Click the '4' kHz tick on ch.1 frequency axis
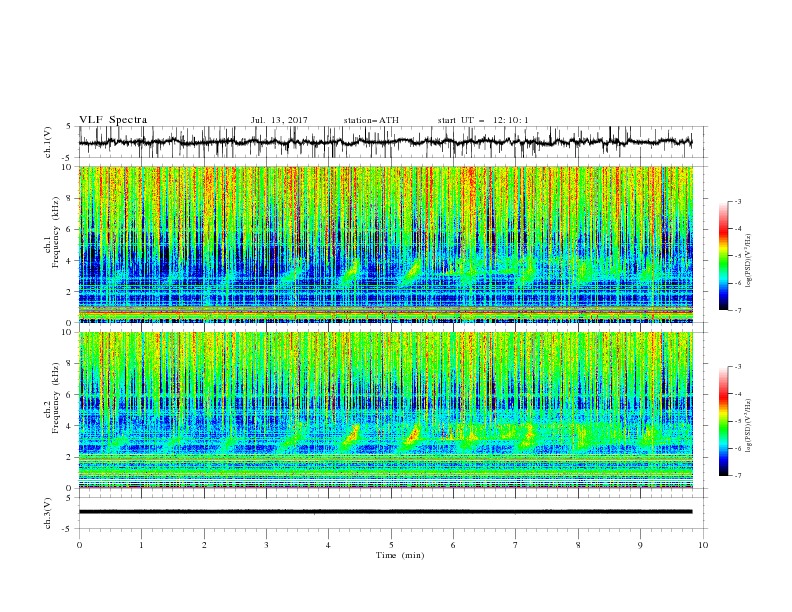Image resolution: width=792 pixels, height=612 pixels. click(70, 261)
